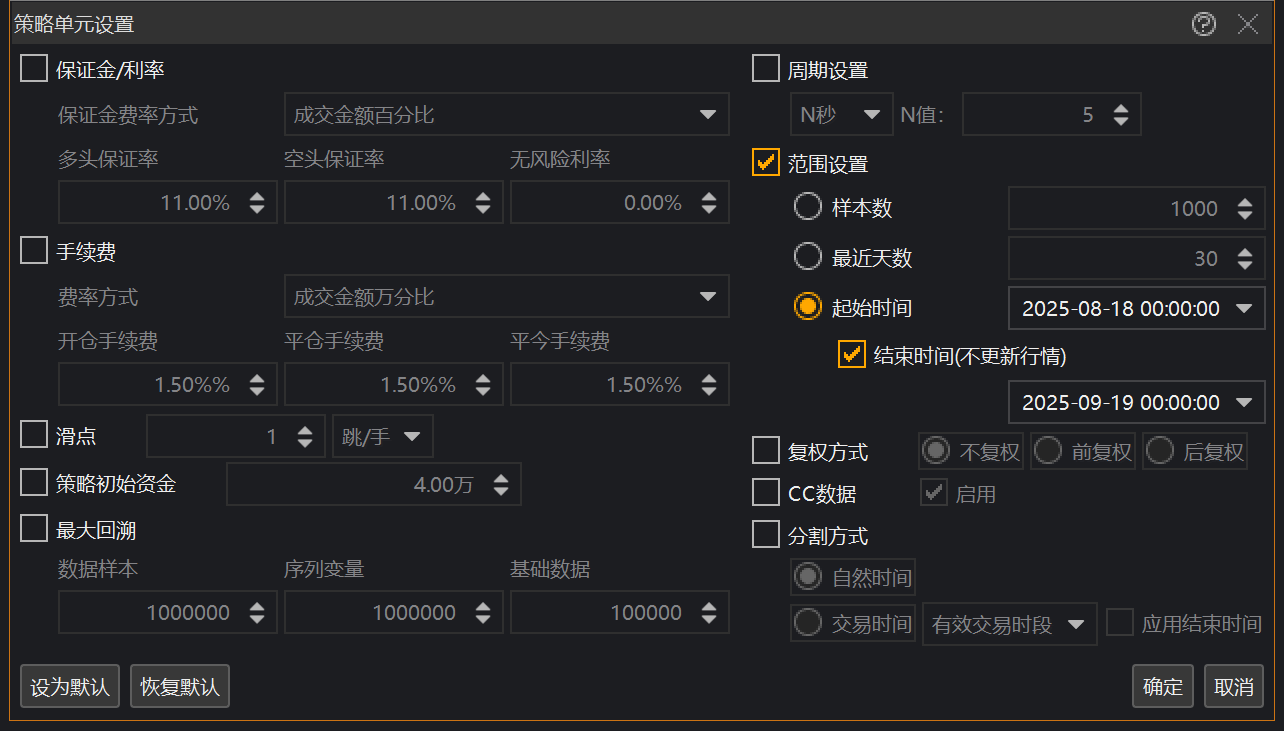Select the 最近天数 radio option
Image resolution: width=1284 pixels, height=731 pixels.
(x=808, y=258)
